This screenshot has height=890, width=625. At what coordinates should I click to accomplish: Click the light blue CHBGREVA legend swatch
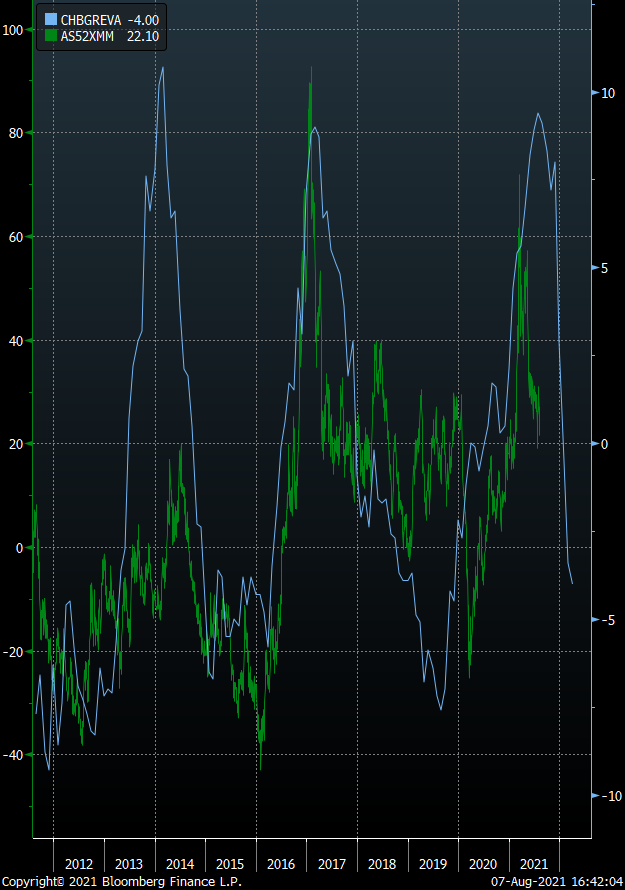click(51, 20)
